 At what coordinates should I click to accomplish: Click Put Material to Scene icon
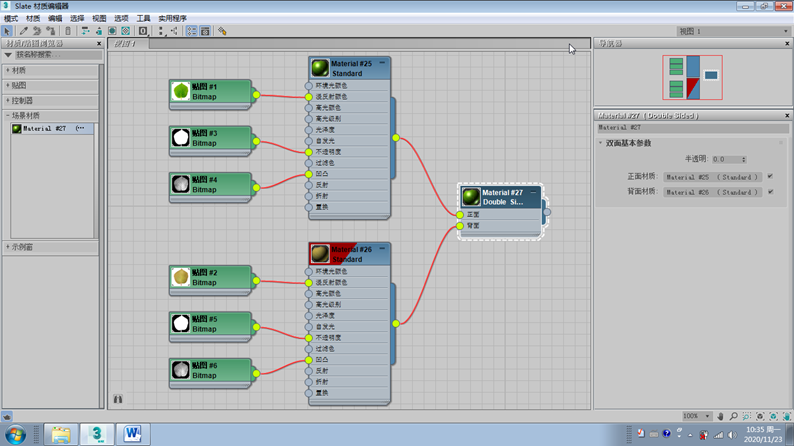pos(37,31)
